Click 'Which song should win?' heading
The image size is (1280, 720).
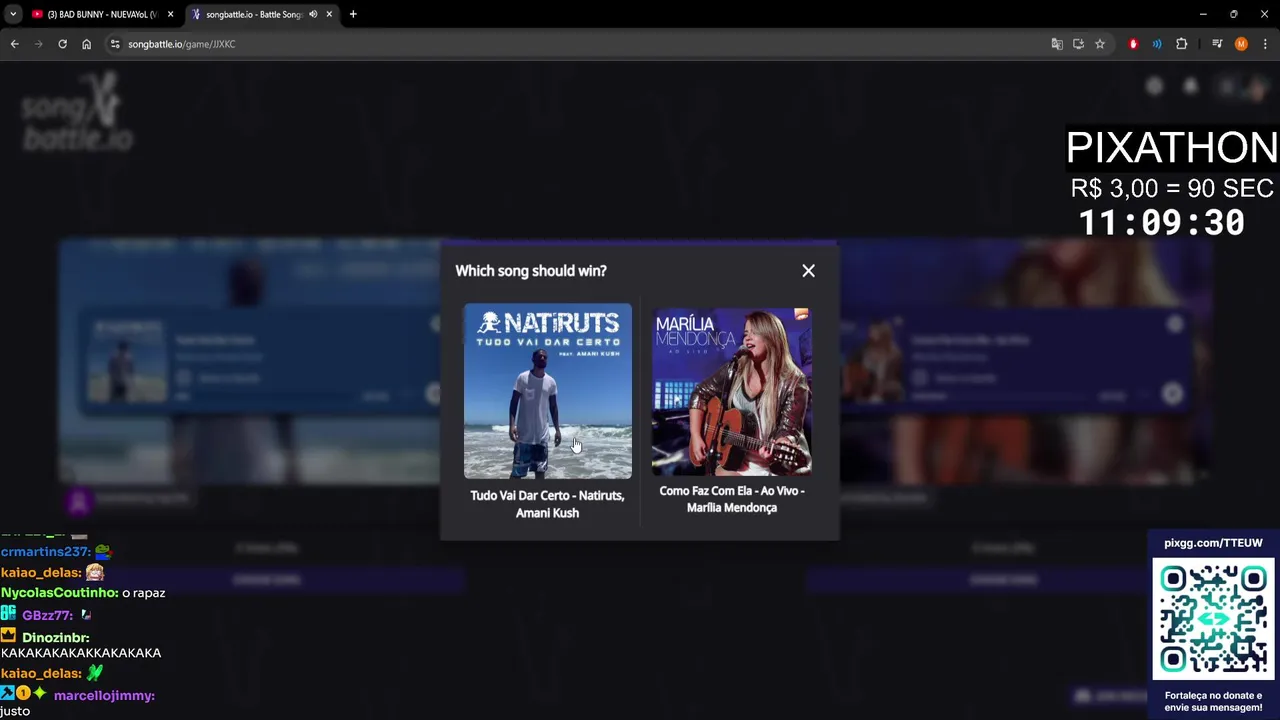(531, 271)
